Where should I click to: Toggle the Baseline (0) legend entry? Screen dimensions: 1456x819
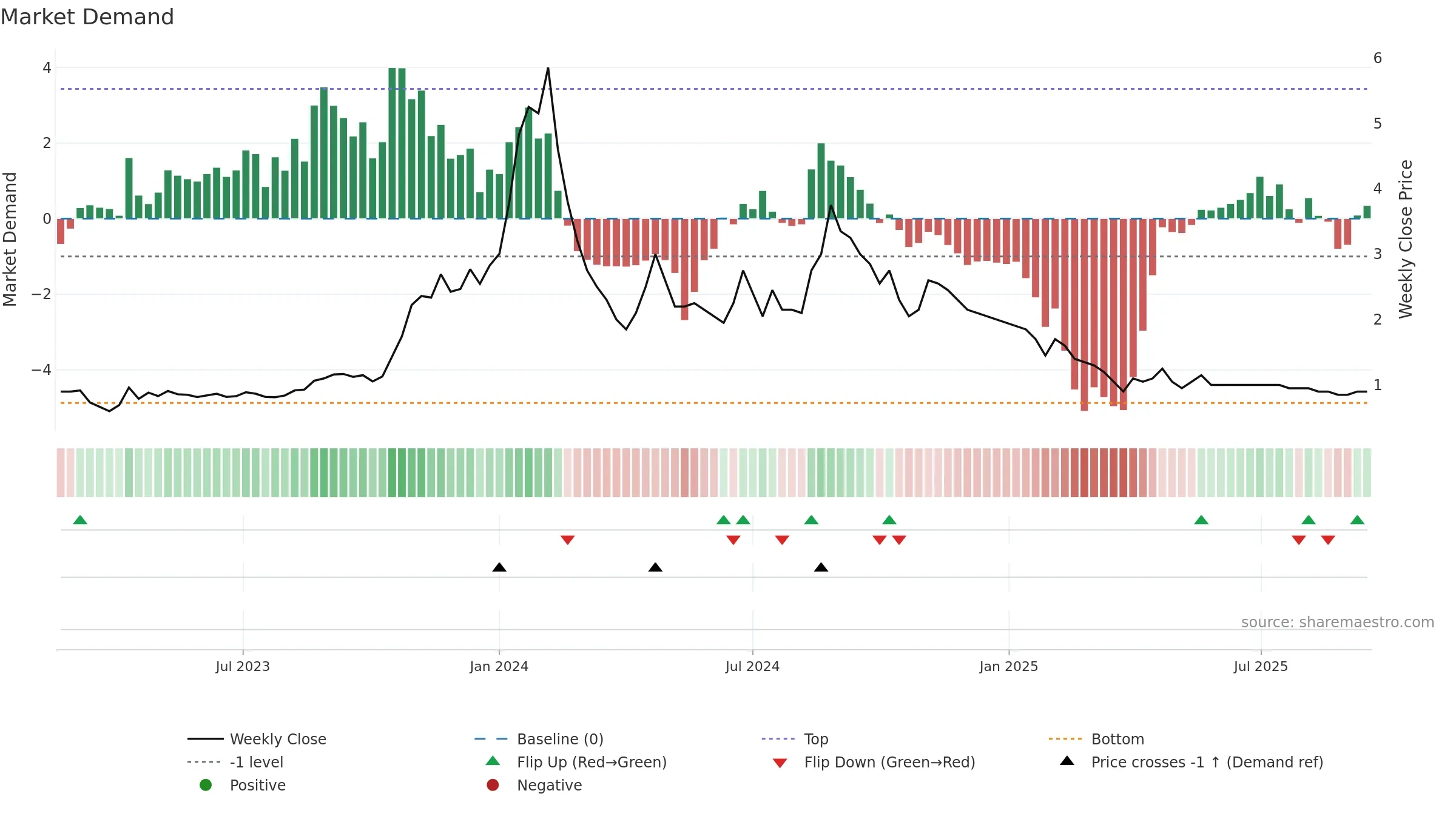point(539,739)
